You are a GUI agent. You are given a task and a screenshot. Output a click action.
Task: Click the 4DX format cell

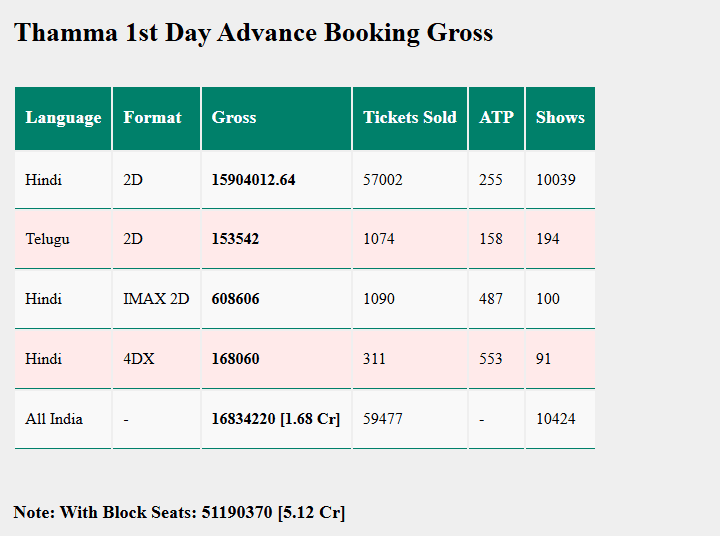click(139, 359)
